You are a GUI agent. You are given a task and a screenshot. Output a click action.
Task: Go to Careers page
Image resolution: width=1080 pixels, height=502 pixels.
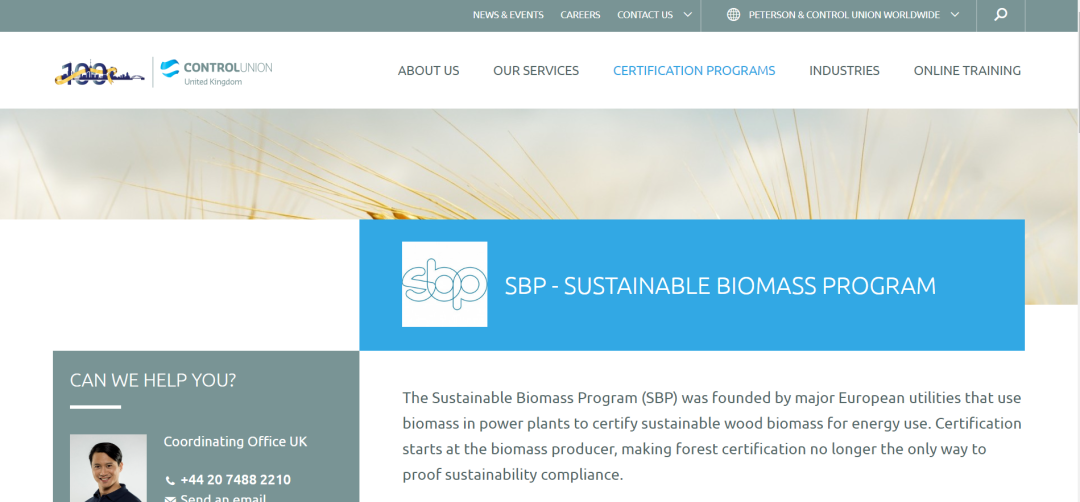point(580,14)
